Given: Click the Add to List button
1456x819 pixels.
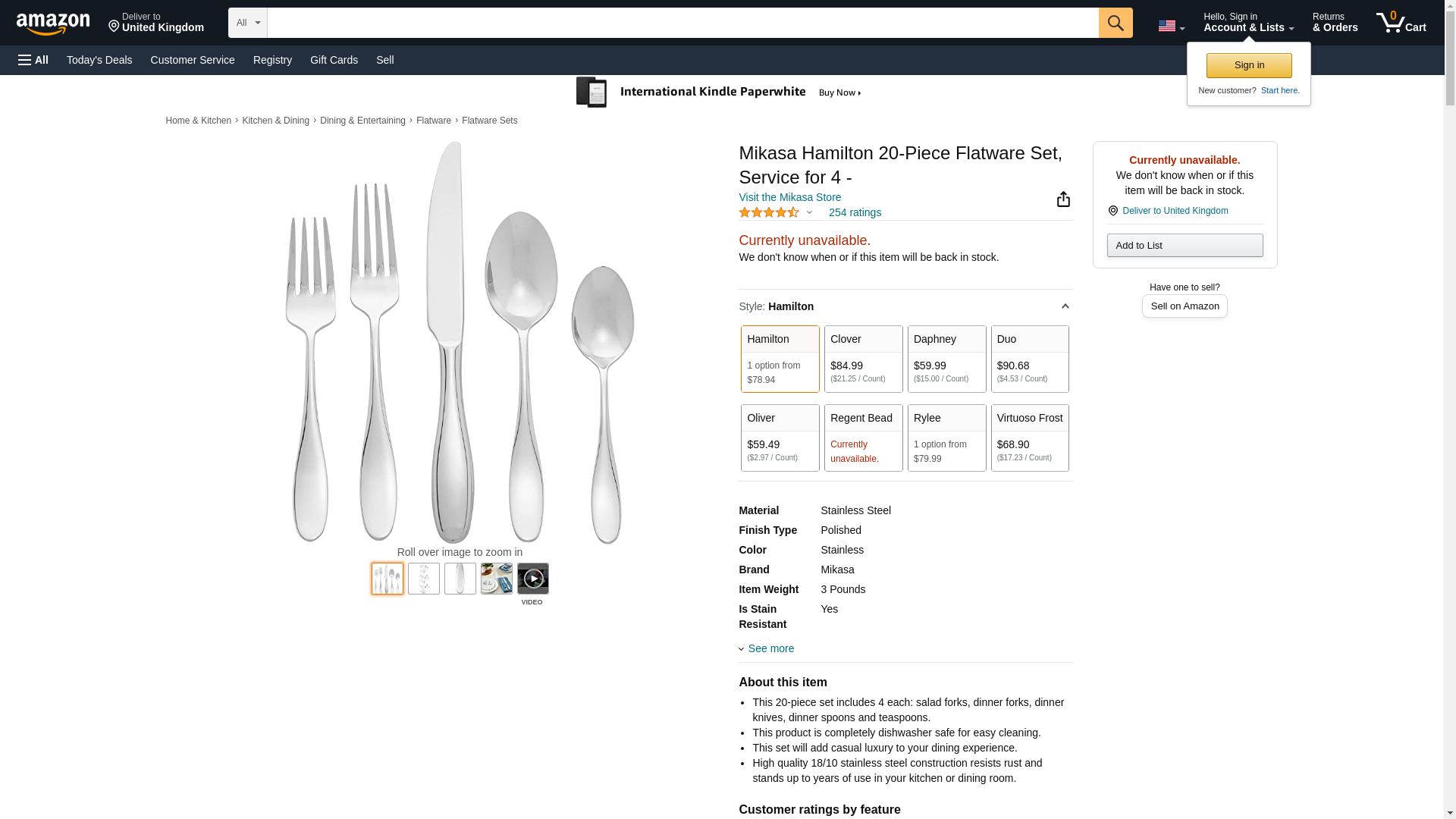Looking at the screenshot, I should 1184,246.
